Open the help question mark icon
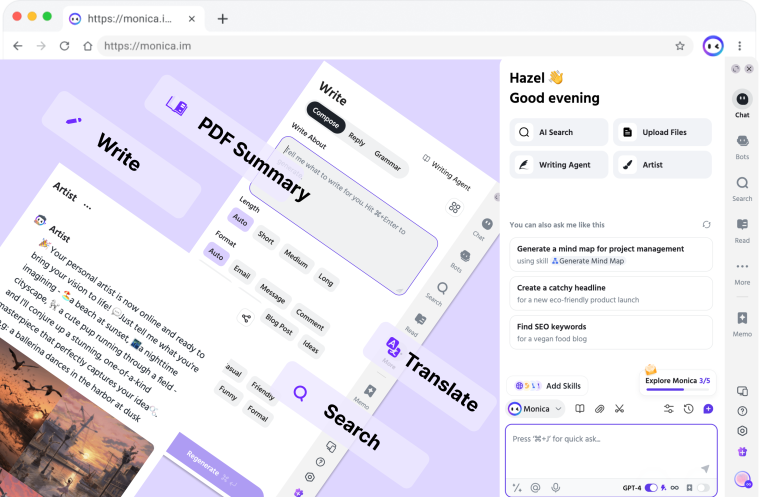Viewport: 768px width, 497px height. (x=742, y=411)
